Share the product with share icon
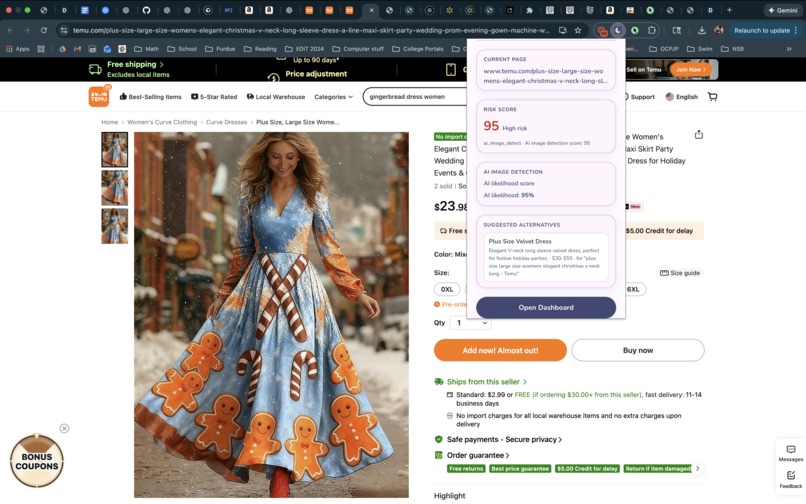Viewport: 806px width, 504px height. (x=699, y=135)
